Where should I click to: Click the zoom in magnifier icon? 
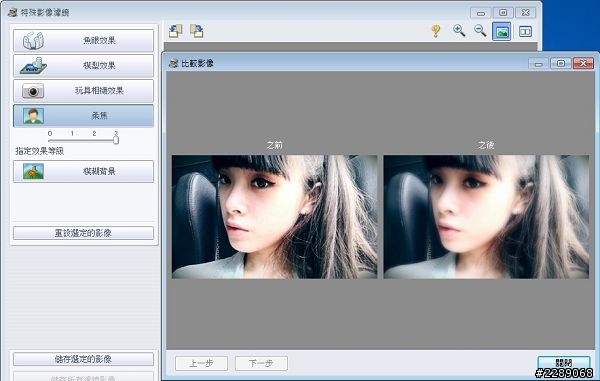pos(459,31)
